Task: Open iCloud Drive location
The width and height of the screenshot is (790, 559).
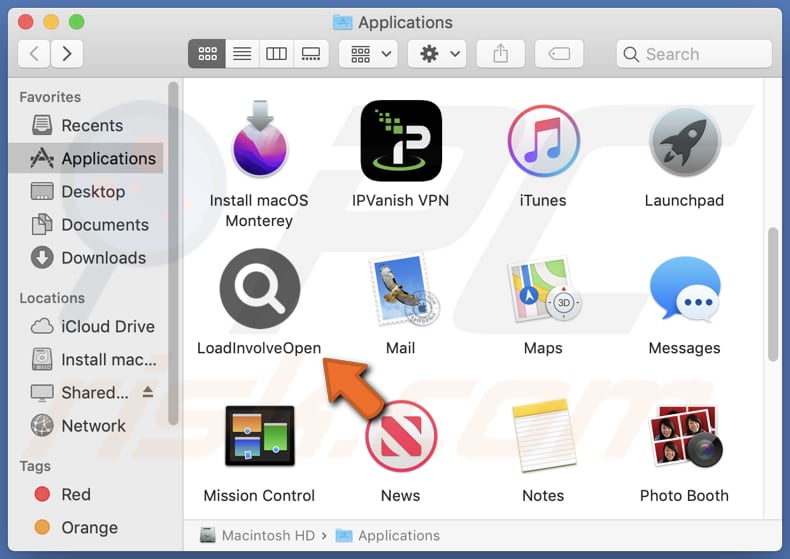Action: tap(86, 326)
